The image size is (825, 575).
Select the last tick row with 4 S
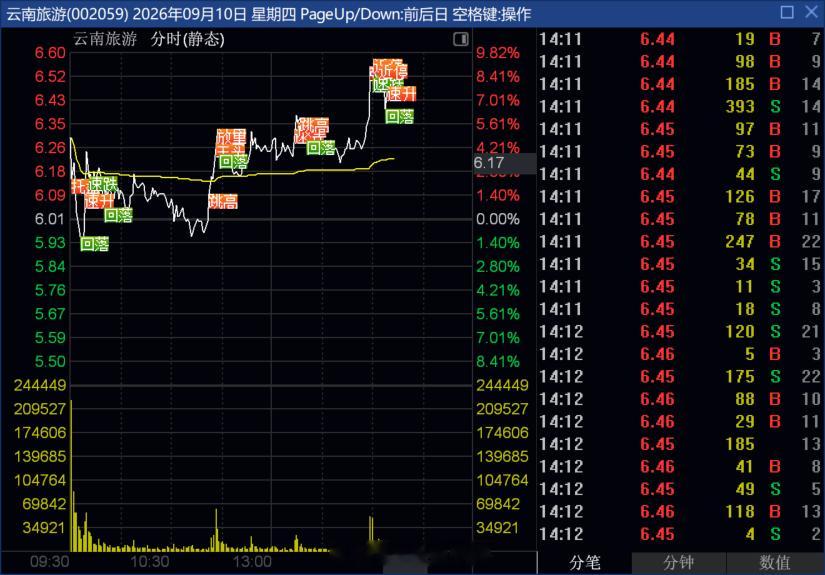pyautogui.click(x=680, y=534)
